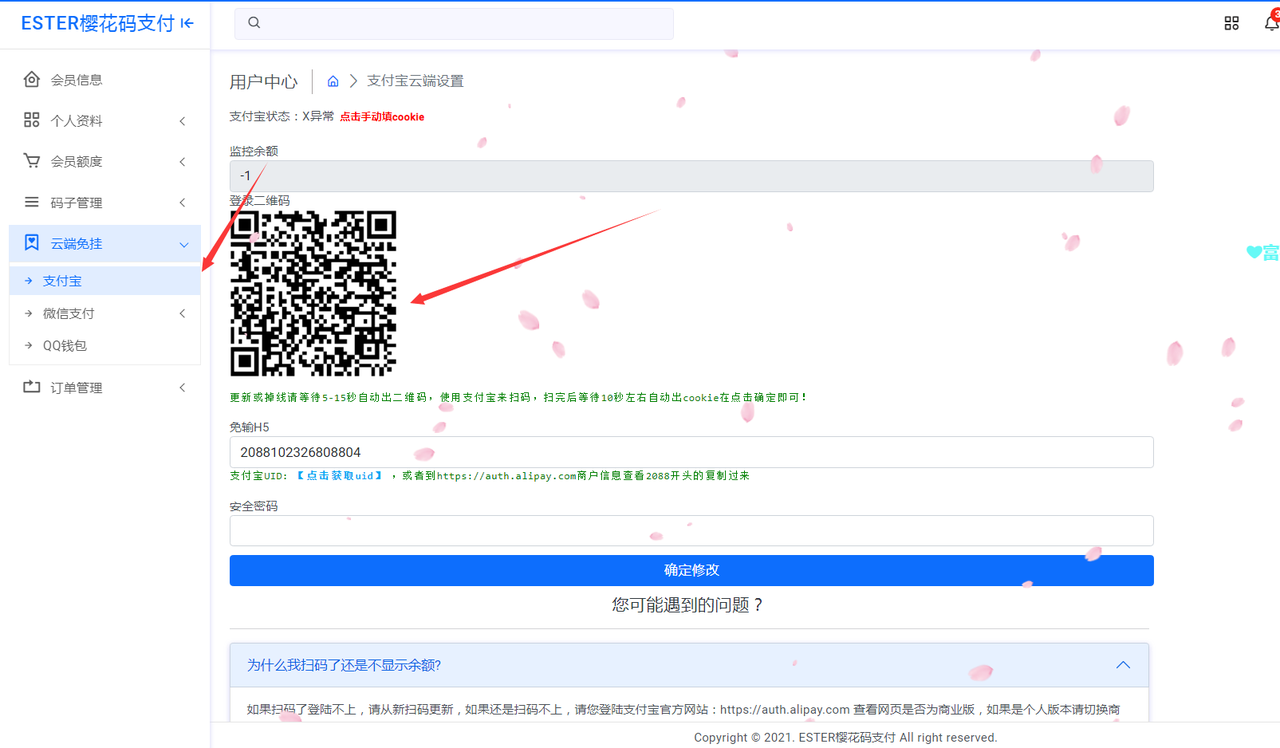
Task: Focus the top search input field
Action: click(x=454, y=23)
